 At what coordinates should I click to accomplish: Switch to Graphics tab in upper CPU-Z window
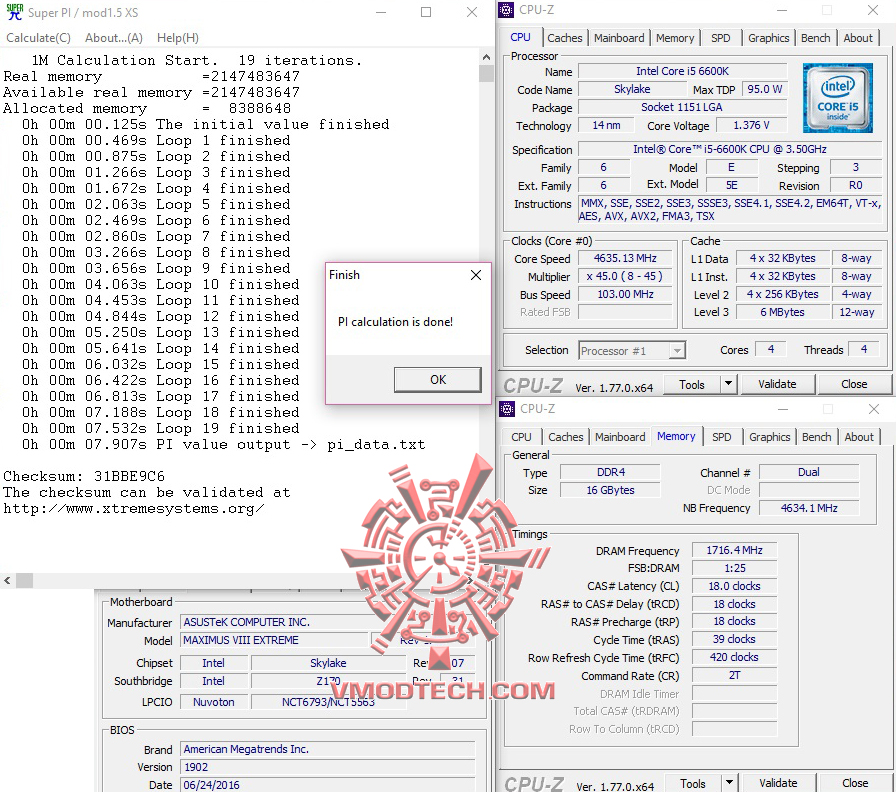pyautogui.click(x=769, y=38)
